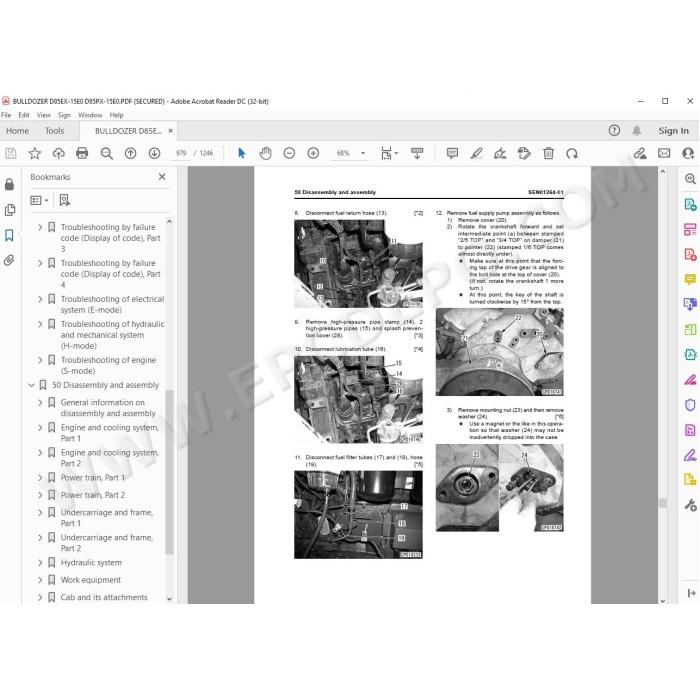Click the Save file toolbar icon
Screen dimensions: 700x700
pos(11,154)
